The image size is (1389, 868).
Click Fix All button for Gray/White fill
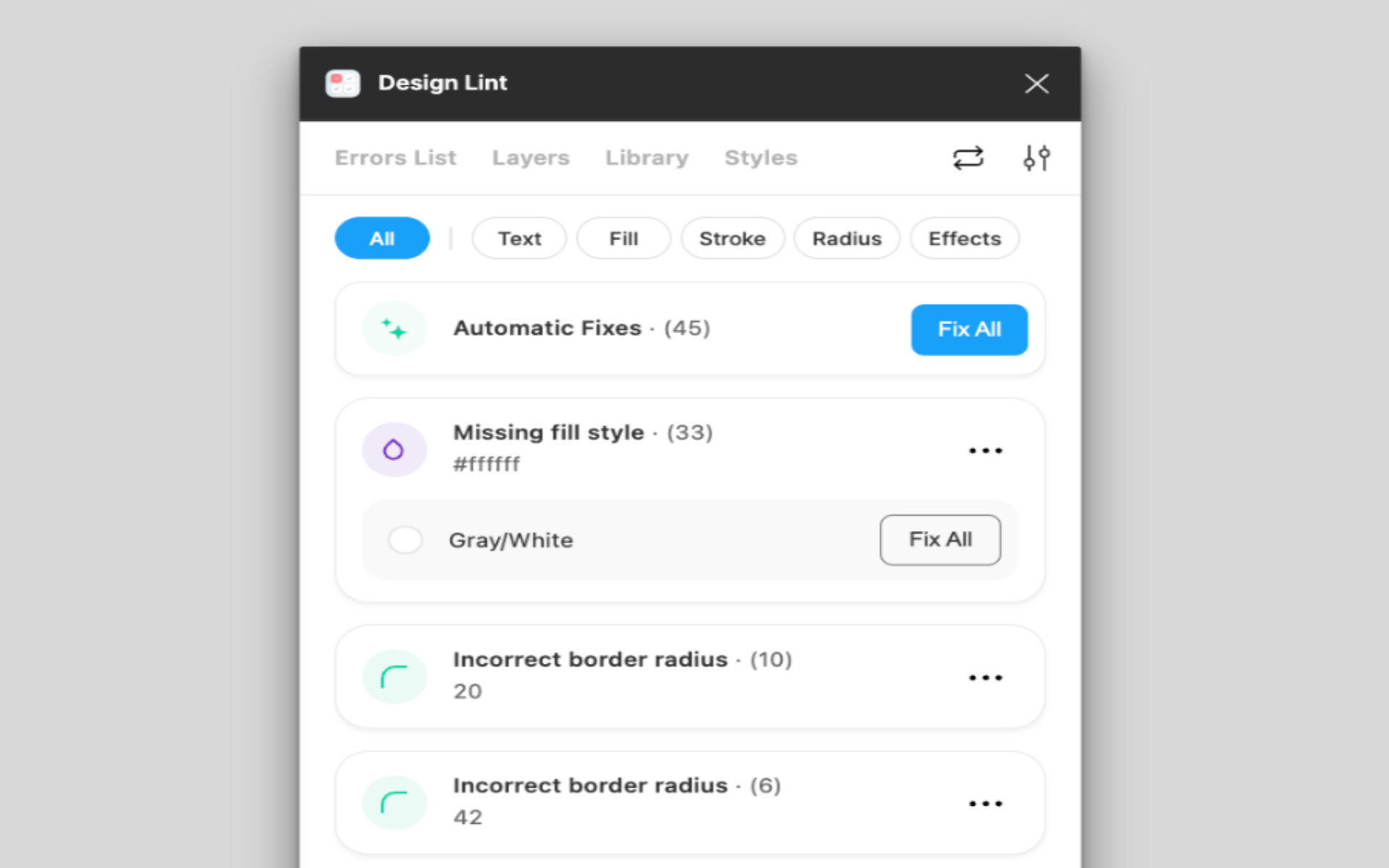click(x=939, y=540)
